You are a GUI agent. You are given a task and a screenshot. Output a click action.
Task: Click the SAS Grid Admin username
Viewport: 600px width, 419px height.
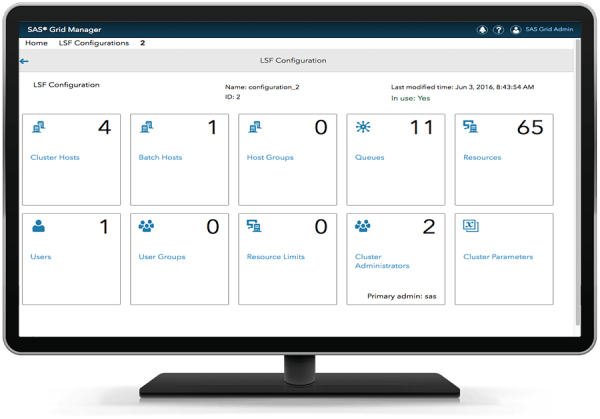[550, 30]
